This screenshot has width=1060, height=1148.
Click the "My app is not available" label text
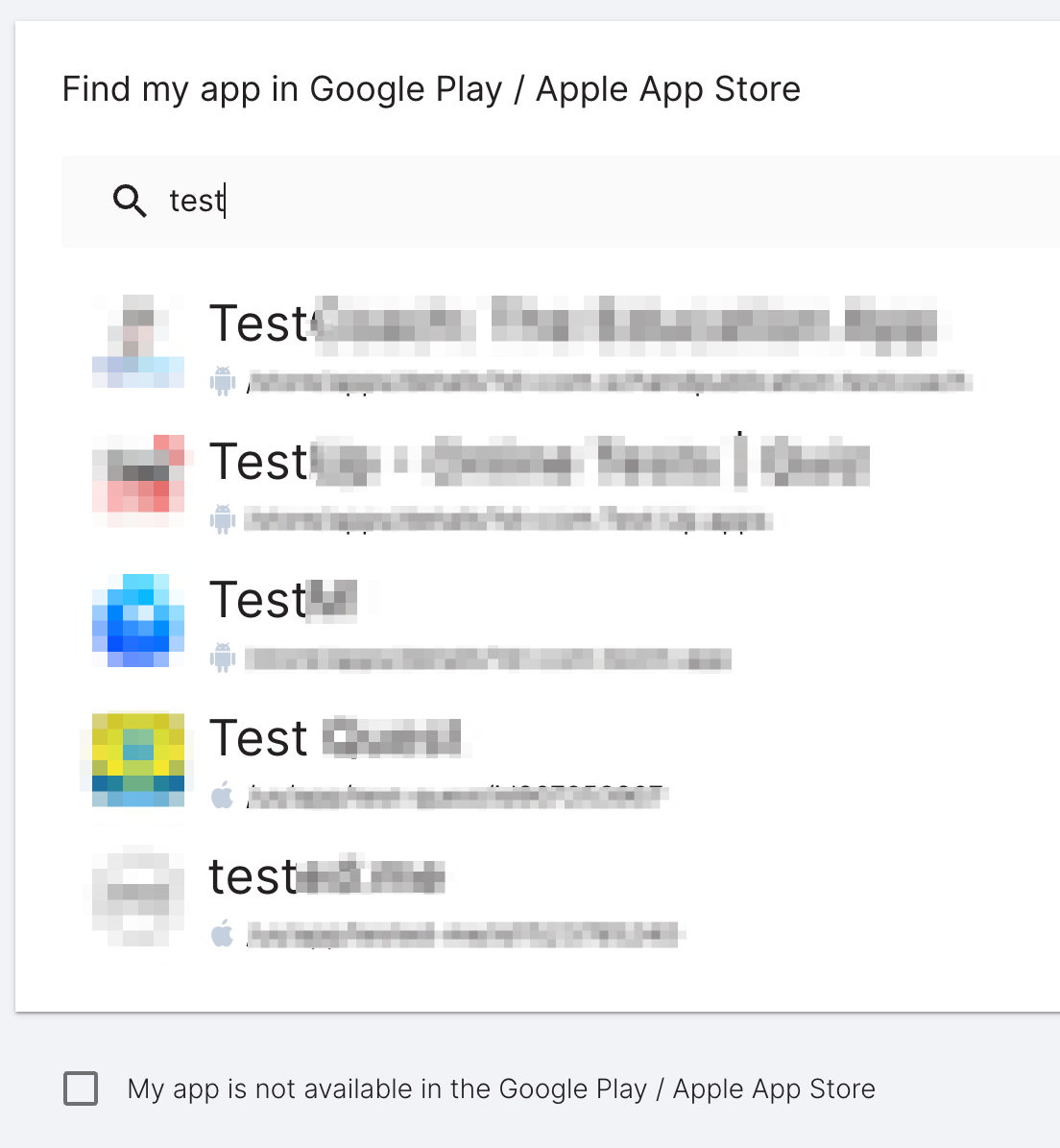coord(501,1089)
